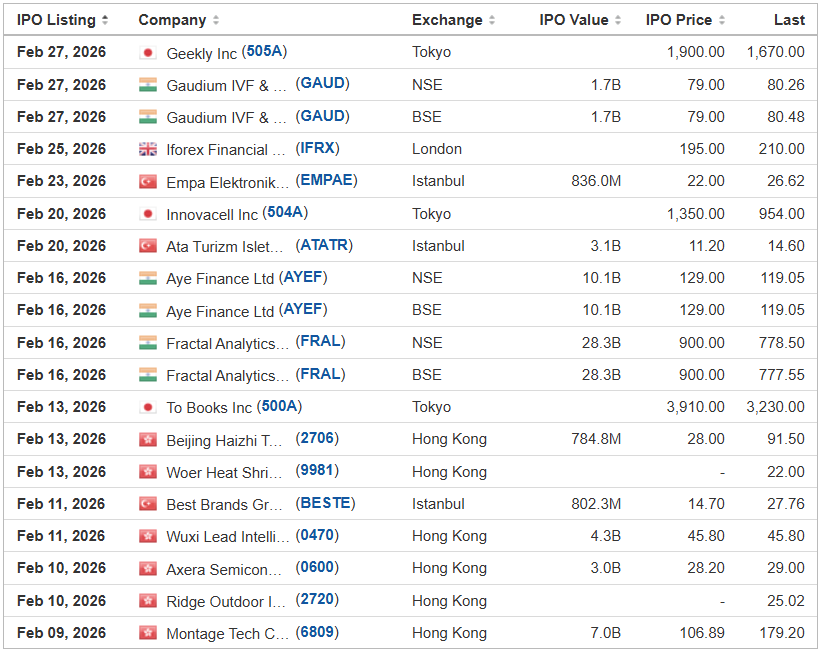Click IPO Value 4.3B cell

[605, 536]
